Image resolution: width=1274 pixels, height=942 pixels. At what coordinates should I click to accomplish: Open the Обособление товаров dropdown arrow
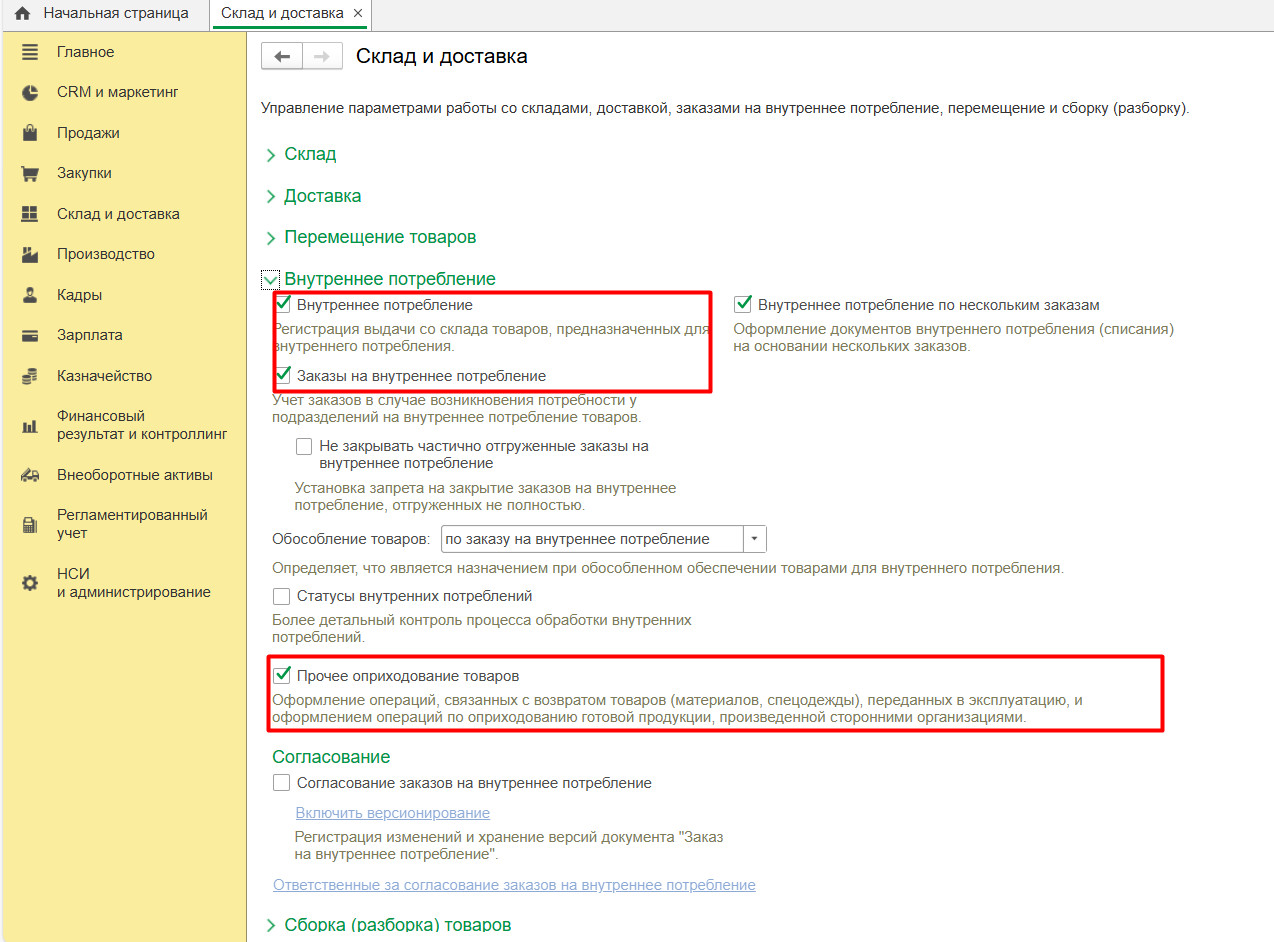754,539
